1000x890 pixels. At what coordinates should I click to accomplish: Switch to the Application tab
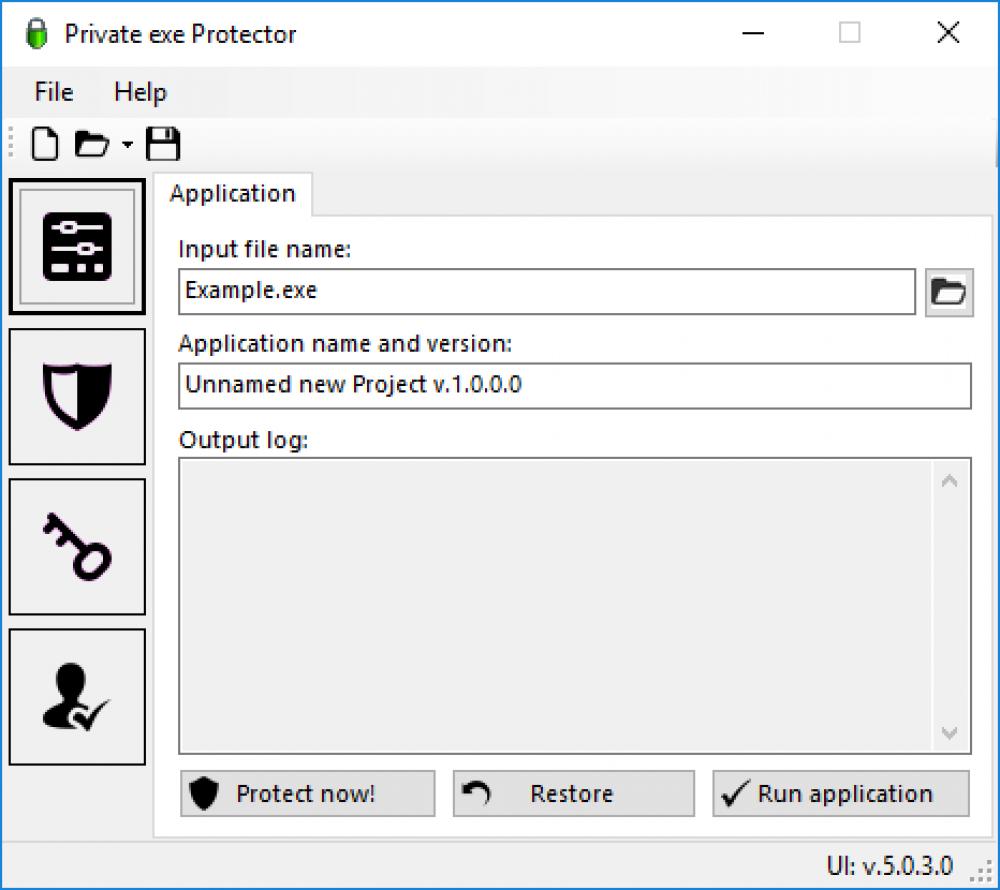point(233,193)
